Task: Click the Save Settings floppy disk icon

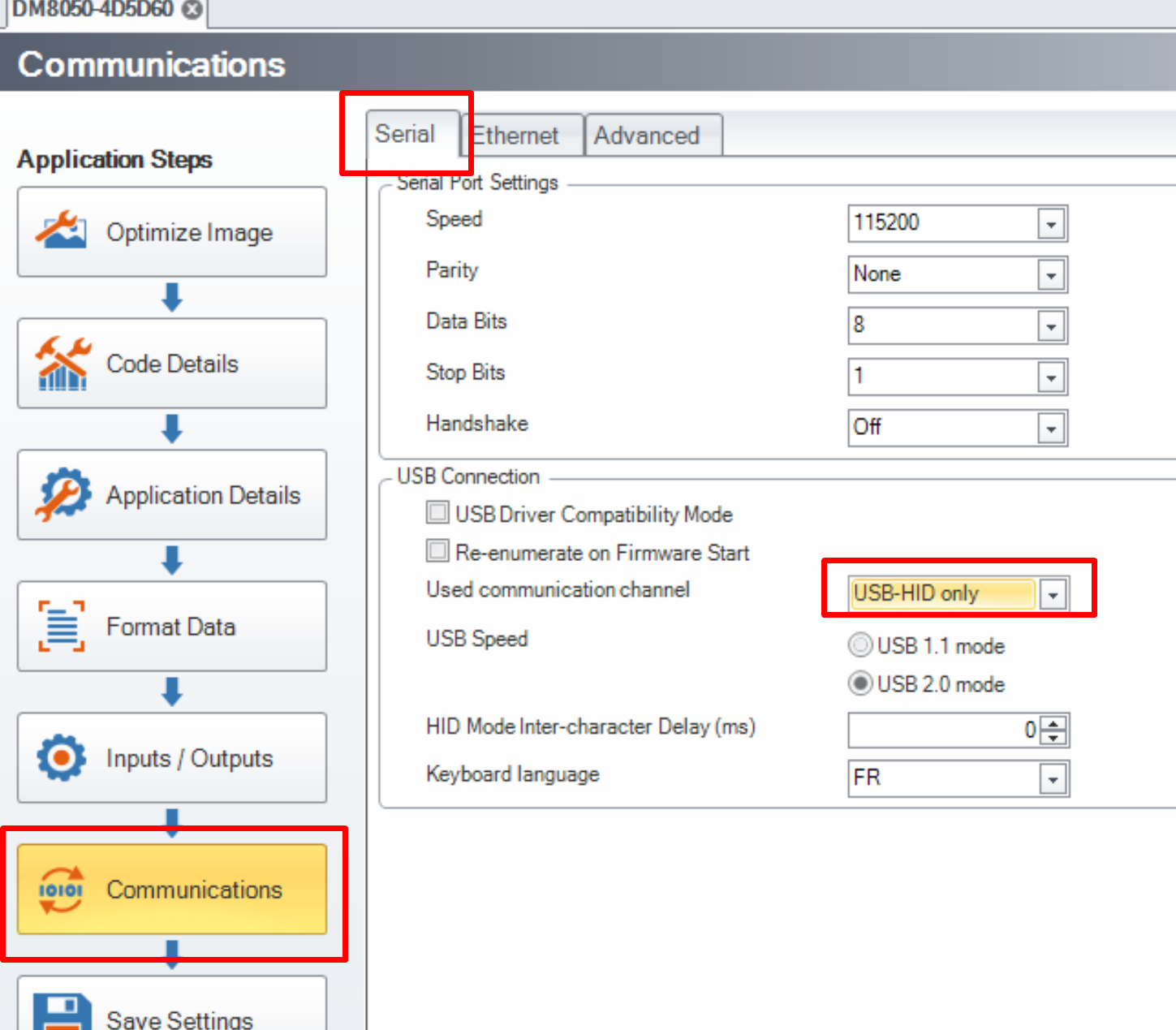Action: coord(62,1013)
